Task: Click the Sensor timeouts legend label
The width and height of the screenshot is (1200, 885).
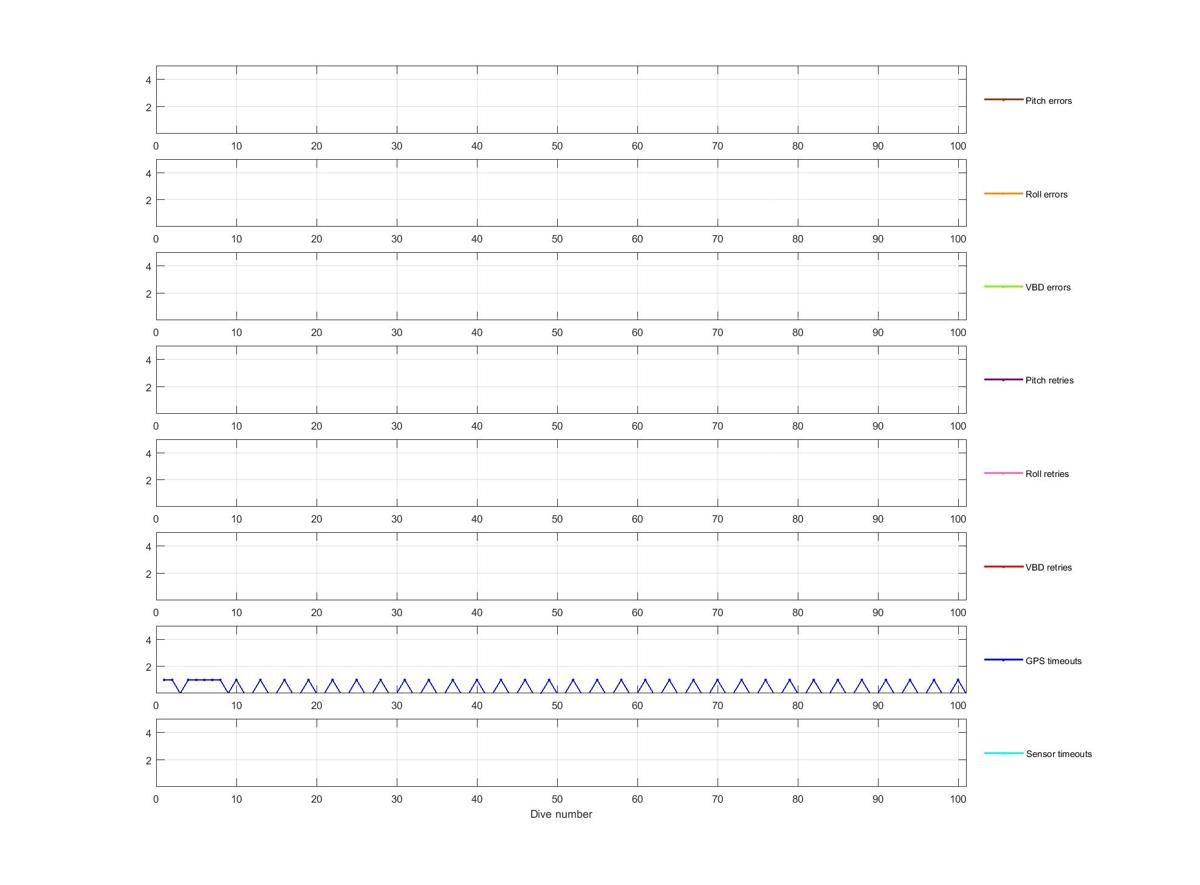Action: click(x=1059, y=754)
